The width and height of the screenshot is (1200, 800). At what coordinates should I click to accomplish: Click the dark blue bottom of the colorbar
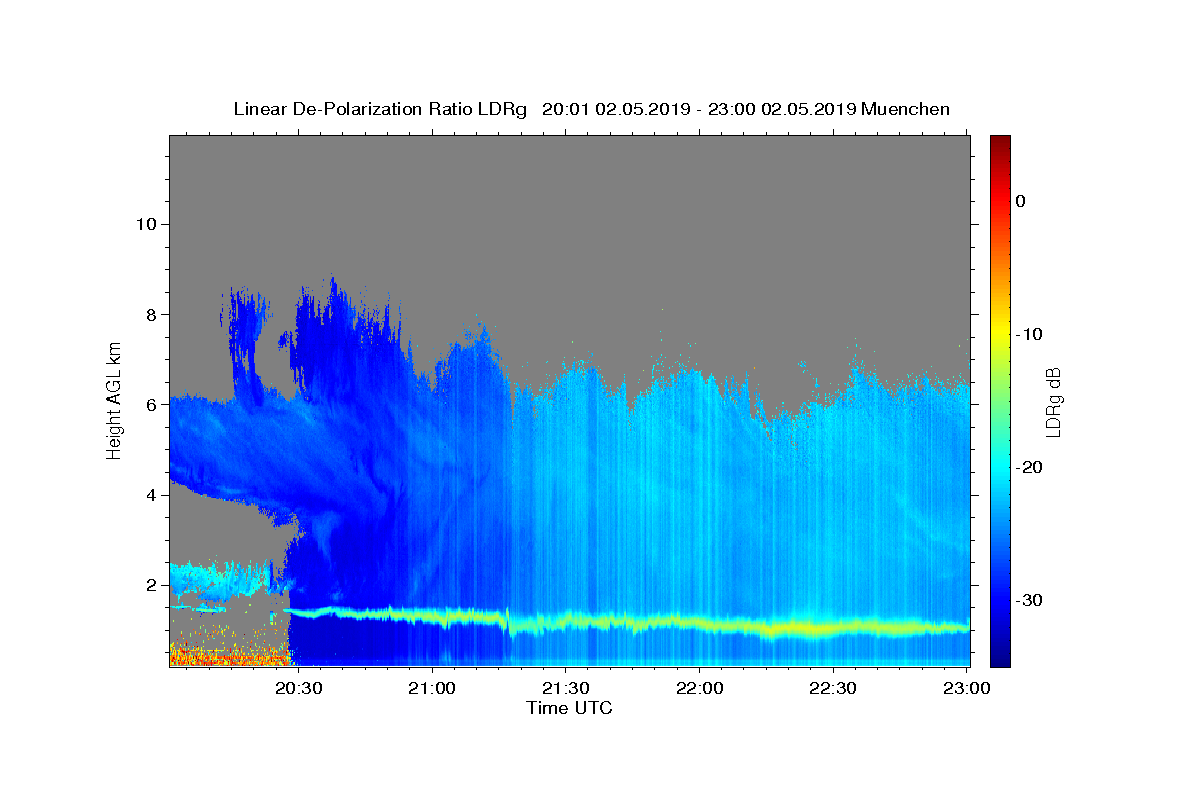(x=1000, y=655)
